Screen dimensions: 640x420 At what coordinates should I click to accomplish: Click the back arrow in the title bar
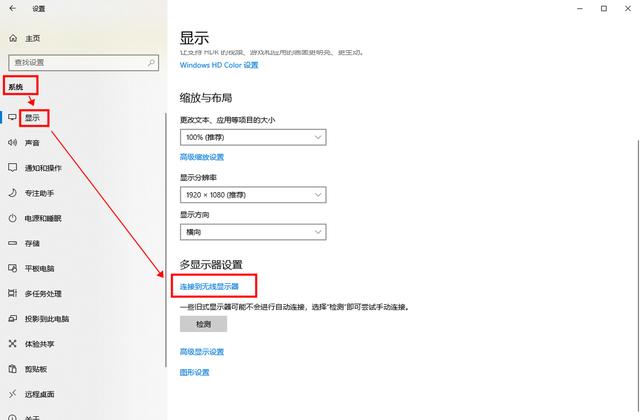(13, 8)
